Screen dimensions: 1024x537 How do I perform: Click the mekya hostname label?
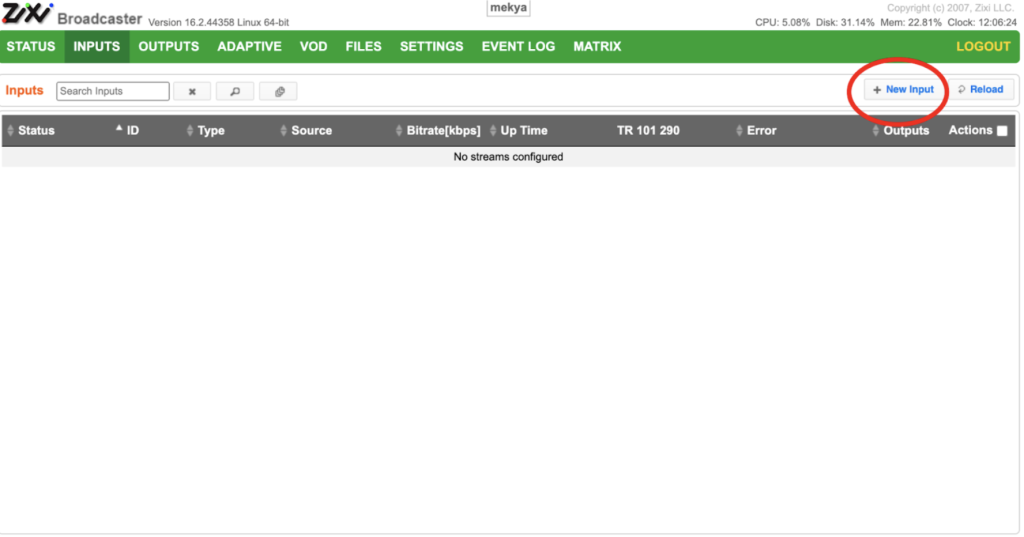508,8
